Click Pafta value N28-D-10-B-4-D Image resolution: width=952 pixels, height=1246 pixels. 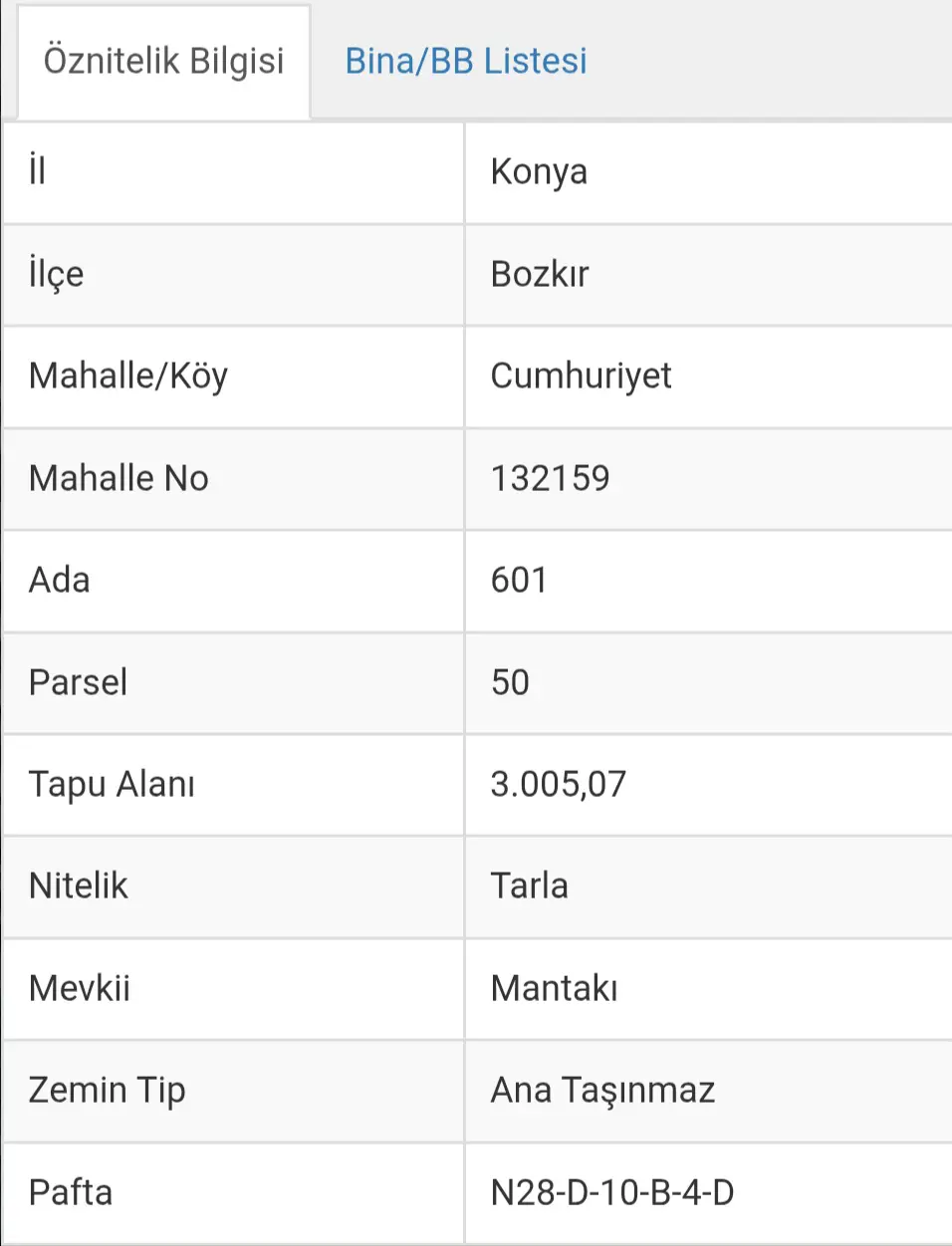pyautogui.click(x=611, y=1193)
